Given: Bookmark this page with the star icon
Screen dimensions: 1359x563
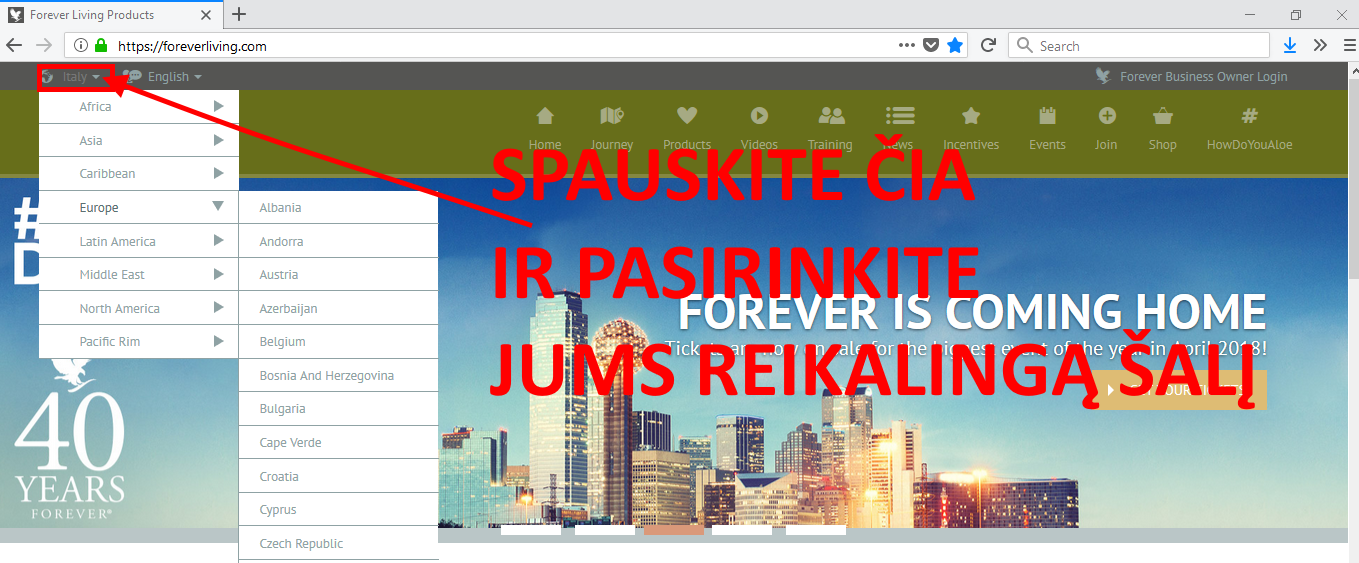Looking at the screenshot, I should pos(955,45).
